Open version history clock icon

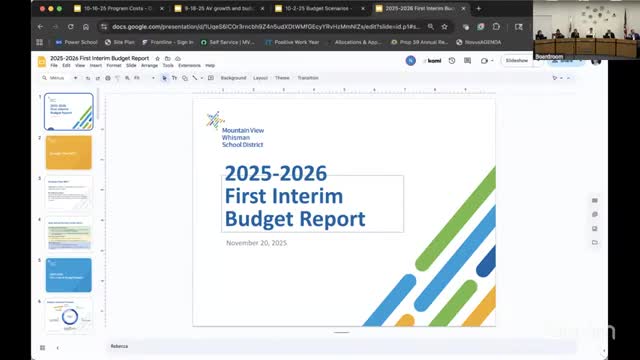pos(452,61)
